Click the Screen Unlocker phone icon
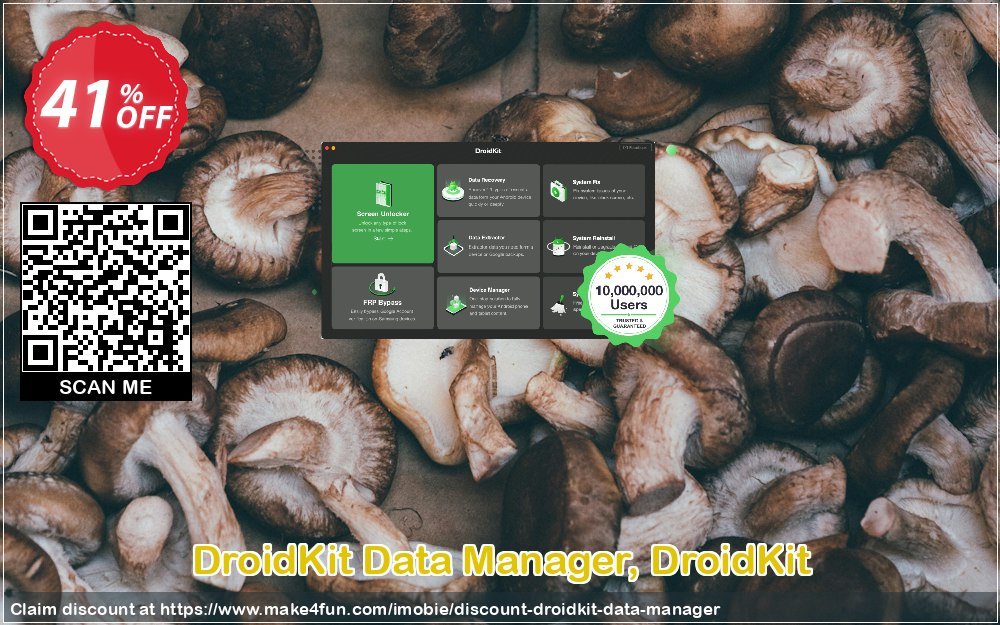This screenshot has height=625, width=1000. pyautogui.click(x=382, y=193)
